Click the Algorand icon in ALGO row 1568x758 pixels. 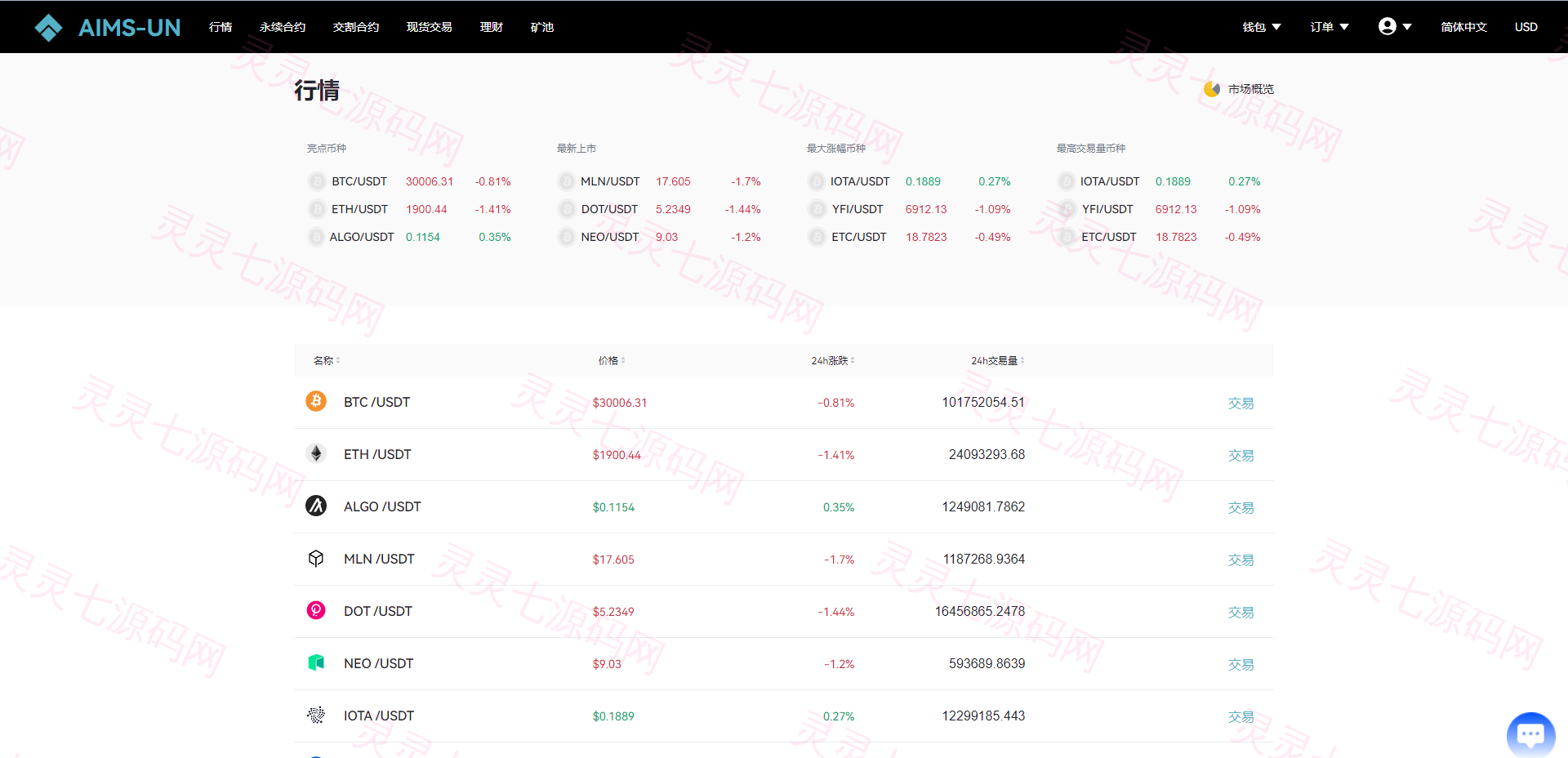316,506
